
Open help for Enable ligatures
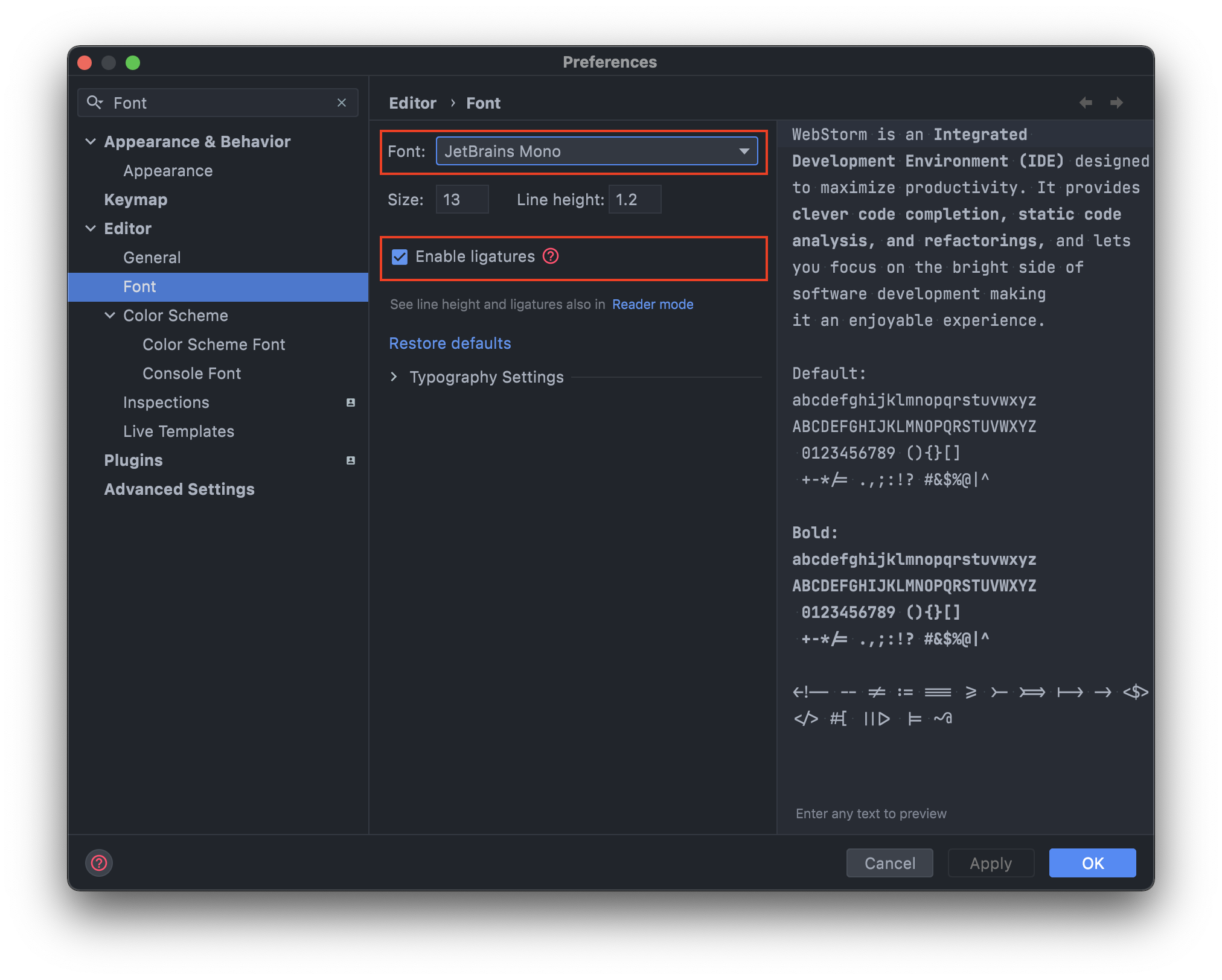[551, 256]
